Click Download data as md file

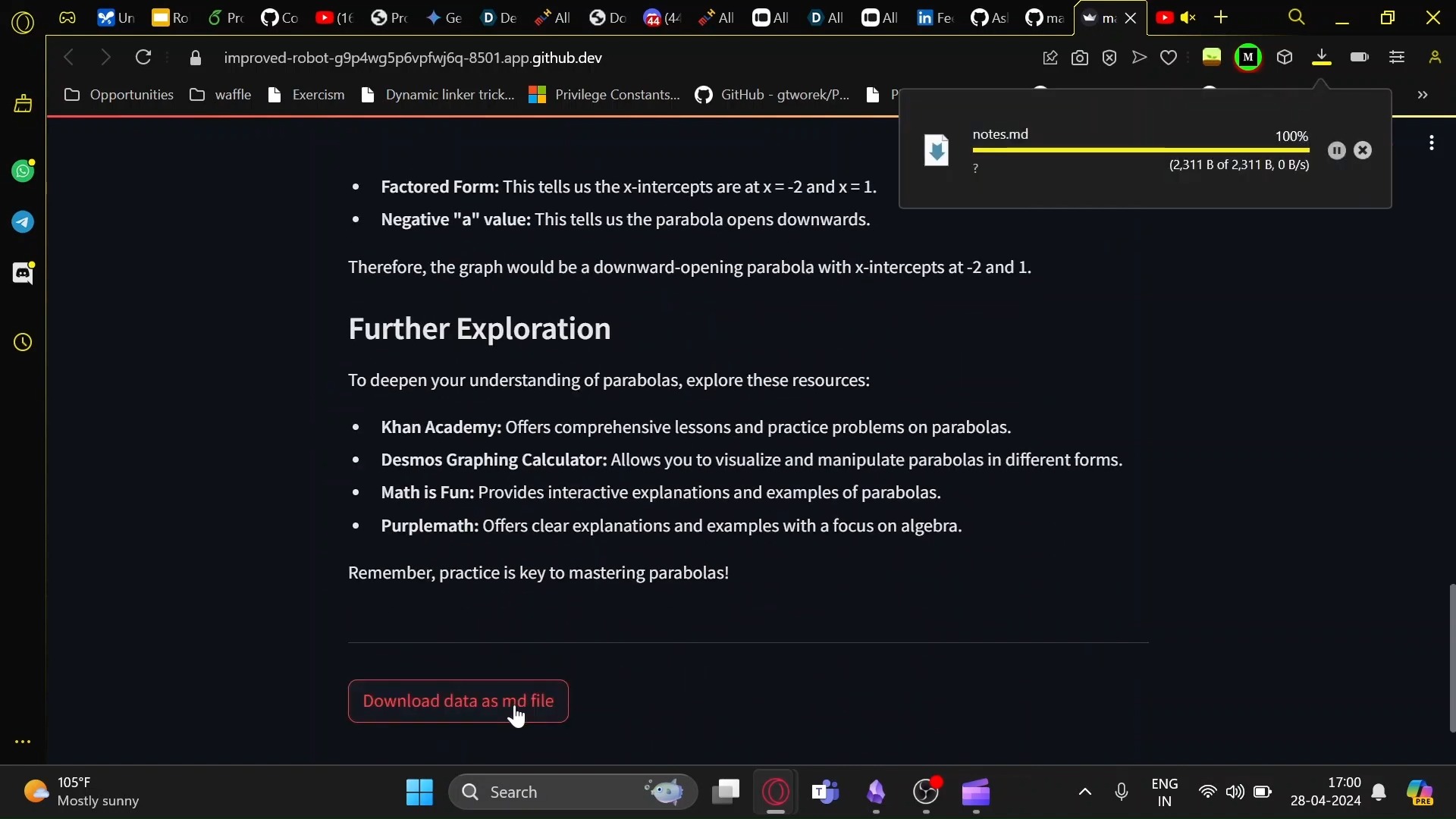(458, 701)
